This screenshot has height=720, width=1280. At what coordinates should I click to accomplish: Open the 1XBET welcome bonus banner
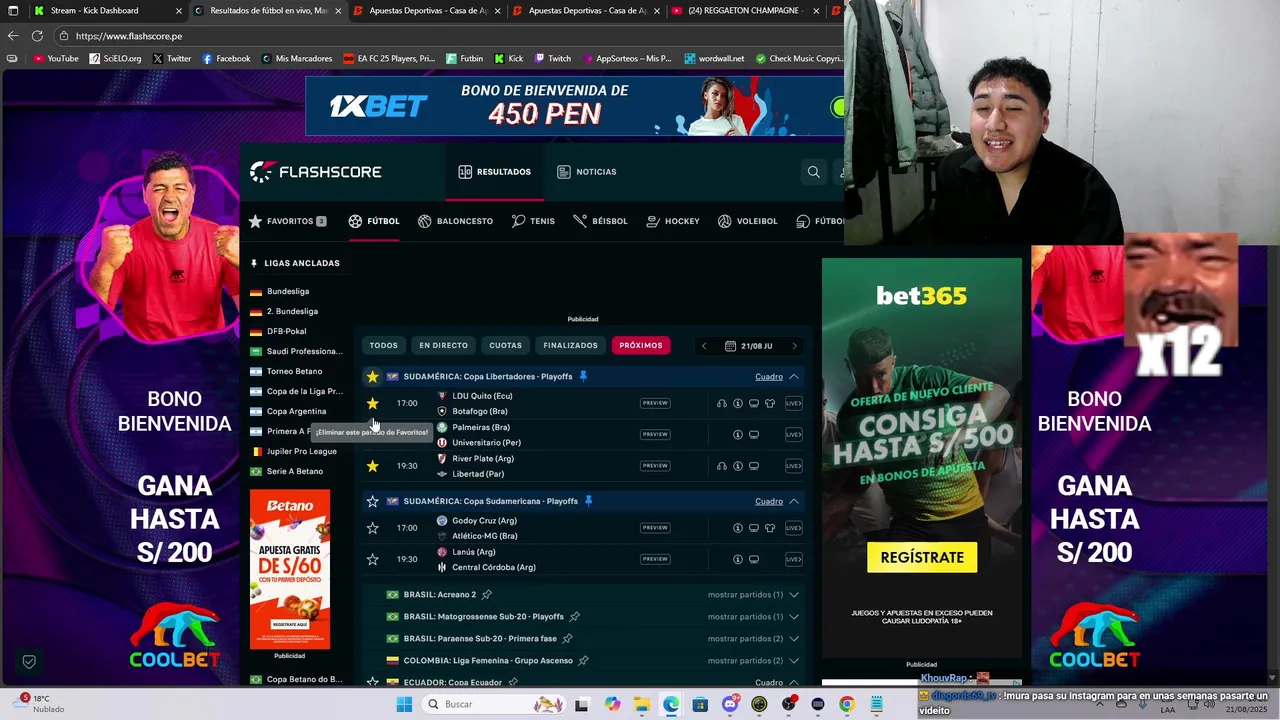(x=574, y=106)
